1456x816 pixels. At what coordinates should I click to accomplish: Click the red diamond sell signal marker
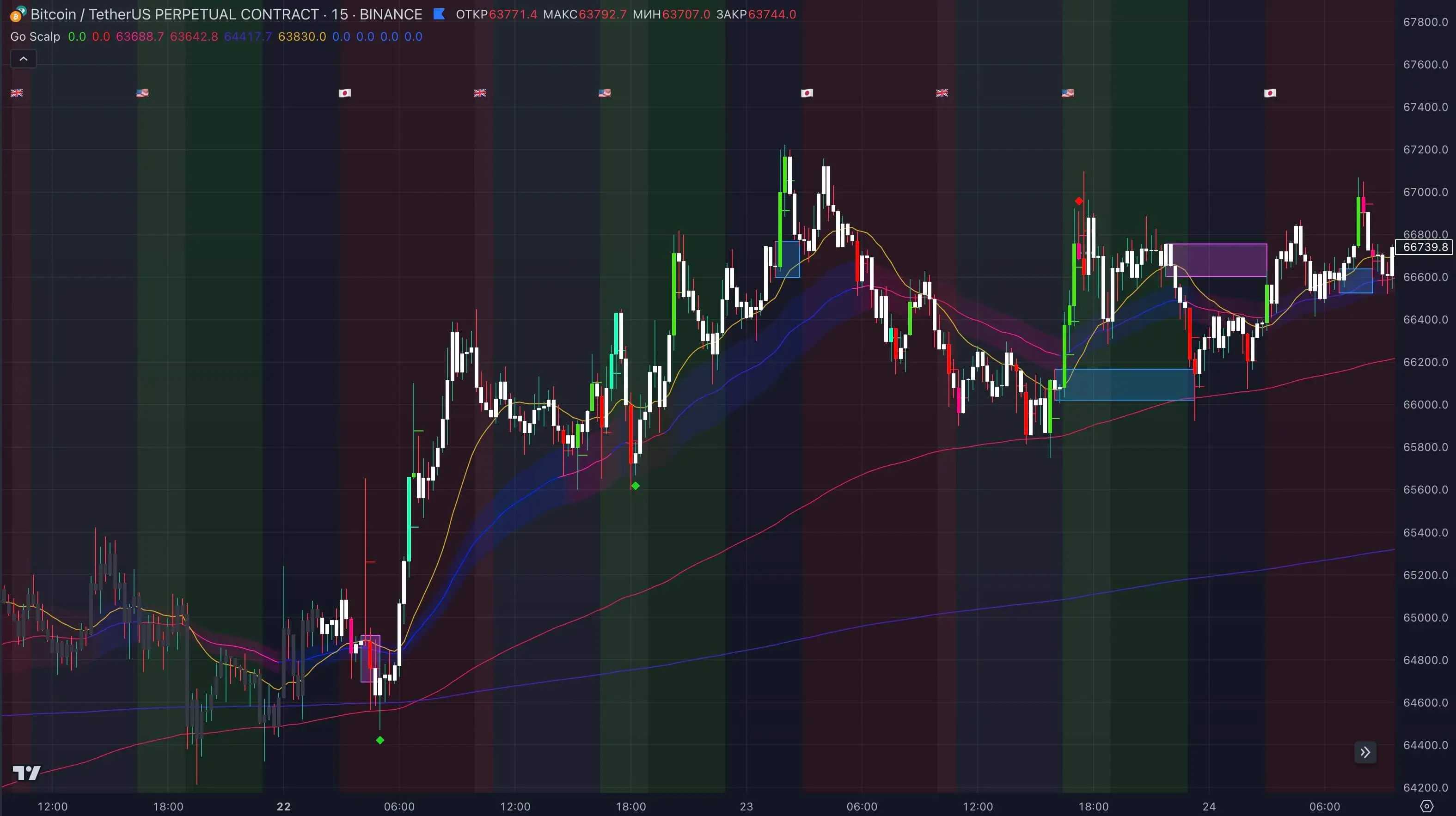coord(1079,201)
